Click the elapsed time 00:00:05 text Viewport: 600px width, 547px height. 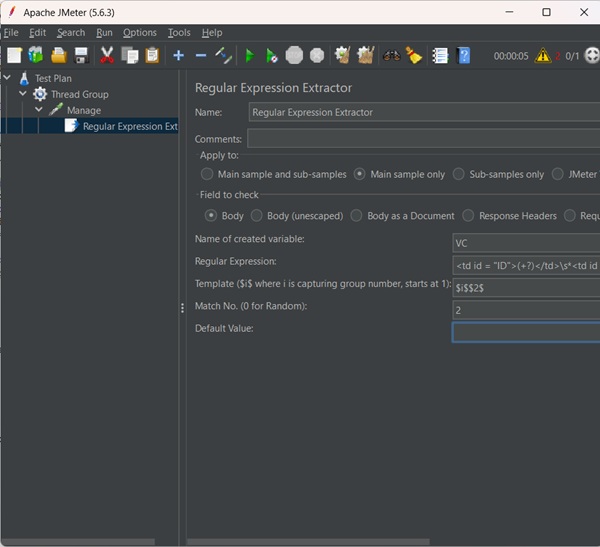(x=511, y=56)
